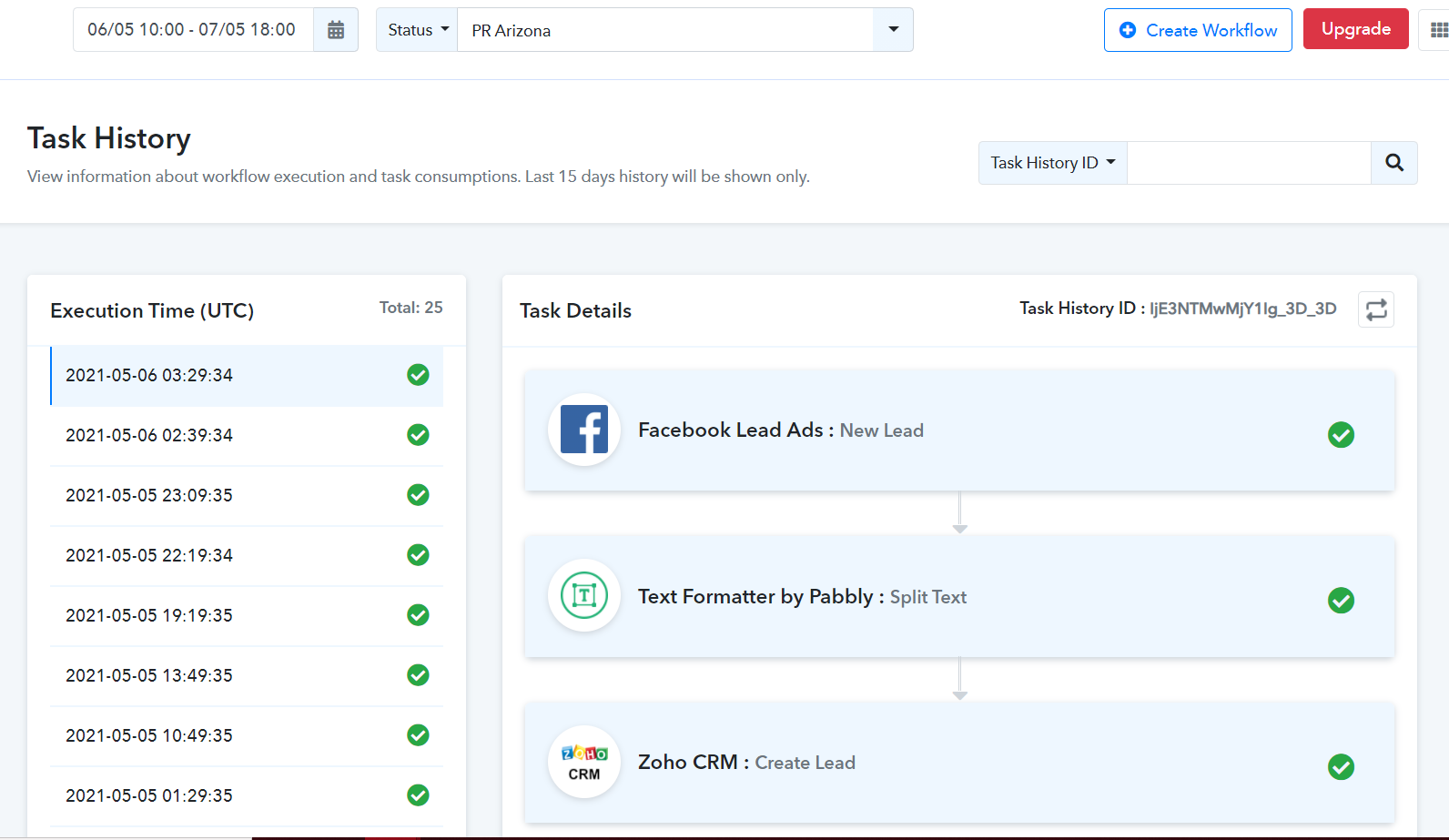The image size is (1449, 840).
Task: Click success check for 01:29:35 execution
Action: (418, 795)
